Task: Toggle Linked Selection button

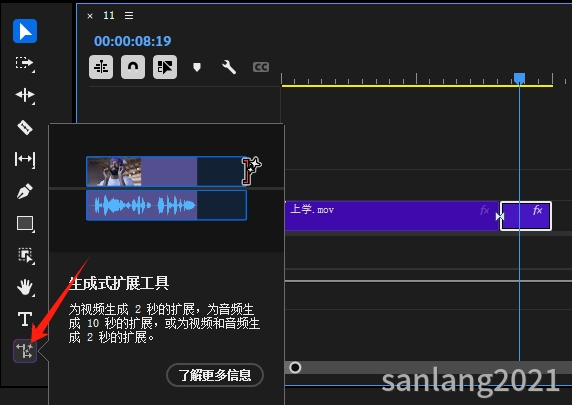Action: [165, 67]
